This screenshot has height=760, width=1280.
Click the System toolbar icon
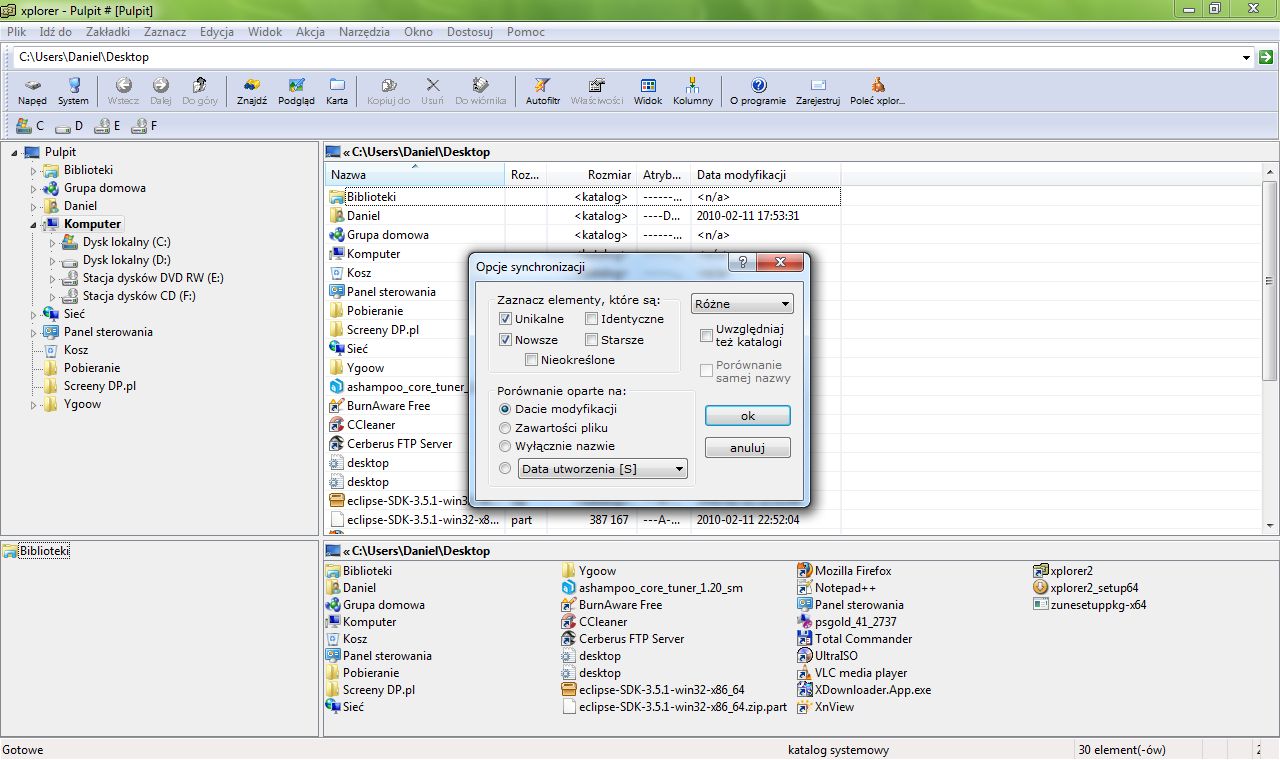(73, 91)
